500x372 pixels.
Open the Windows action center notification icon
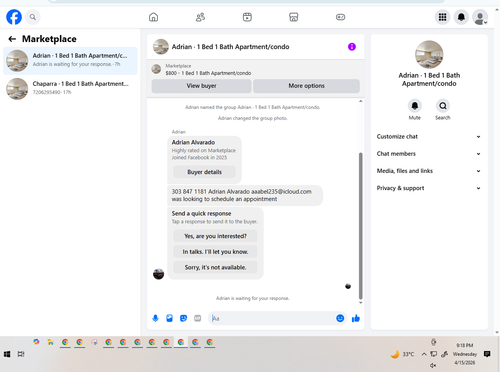[x=487, y=354]
